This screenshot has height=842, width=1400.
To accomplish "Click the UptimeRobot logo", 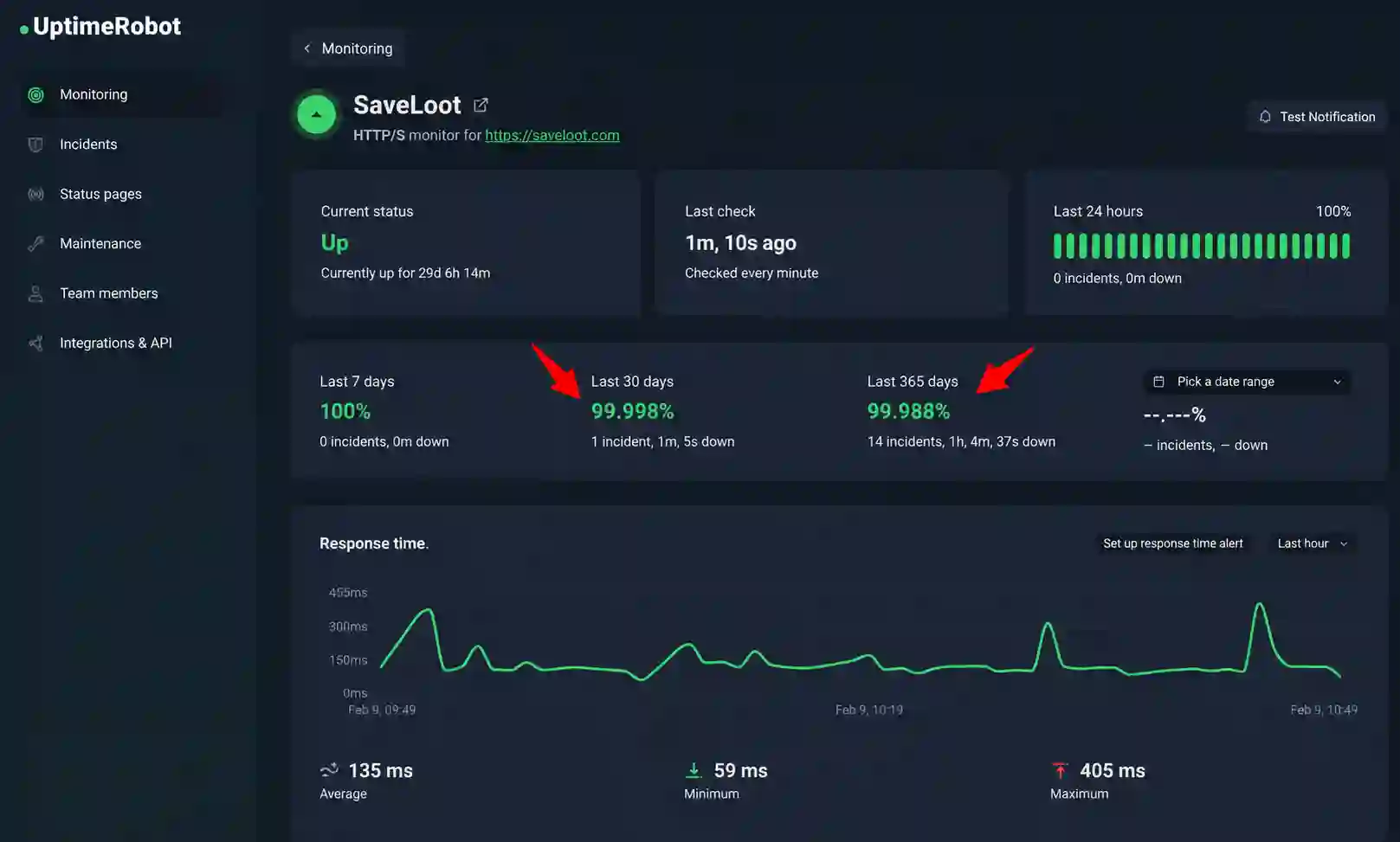I will coord(100,27).
